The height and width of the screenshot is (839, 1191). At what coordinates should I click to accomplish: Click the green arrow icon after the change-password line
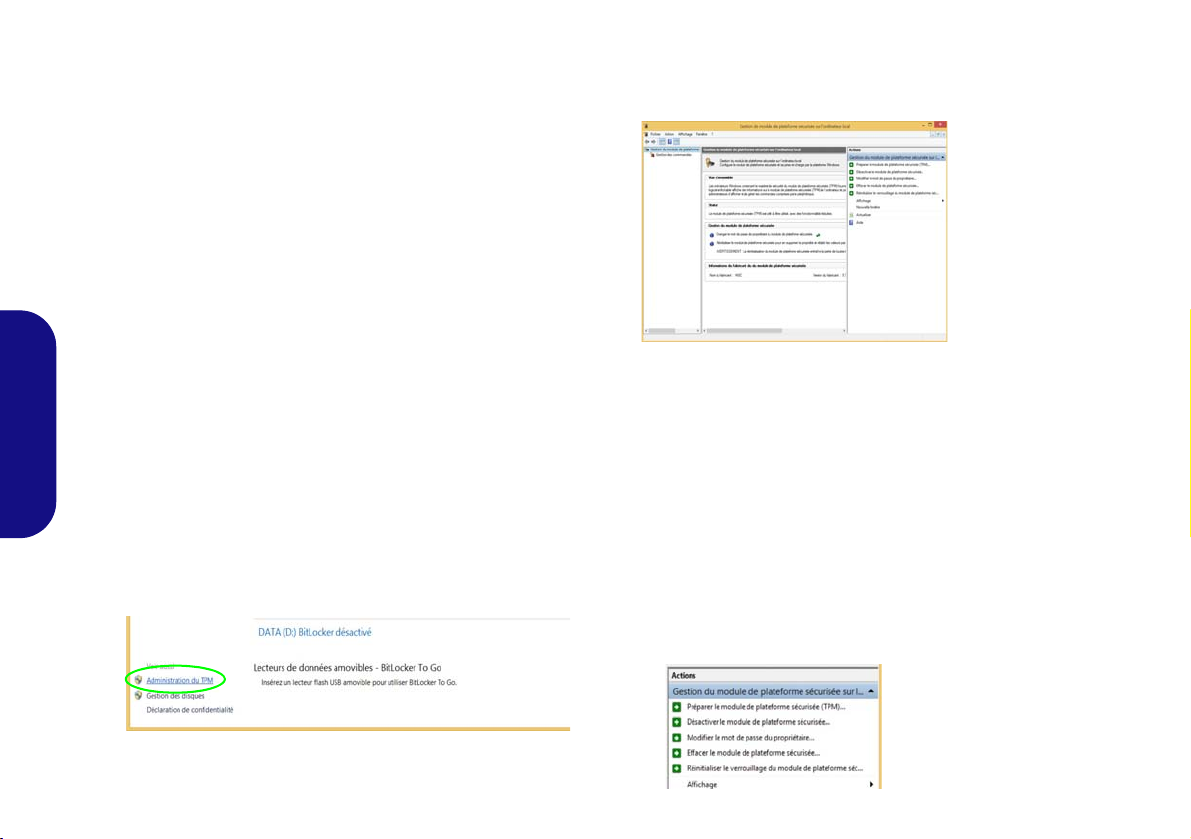pyautogui.click(x=818, y=235)
